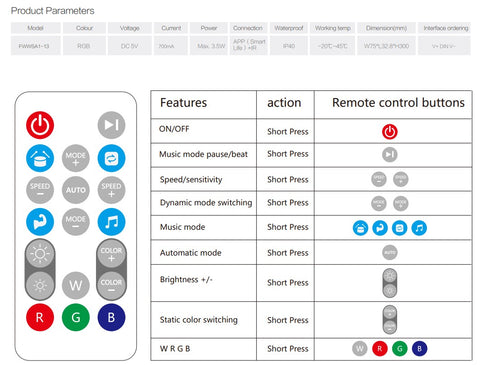Click the blue music note button on the remote

[111, 222]
